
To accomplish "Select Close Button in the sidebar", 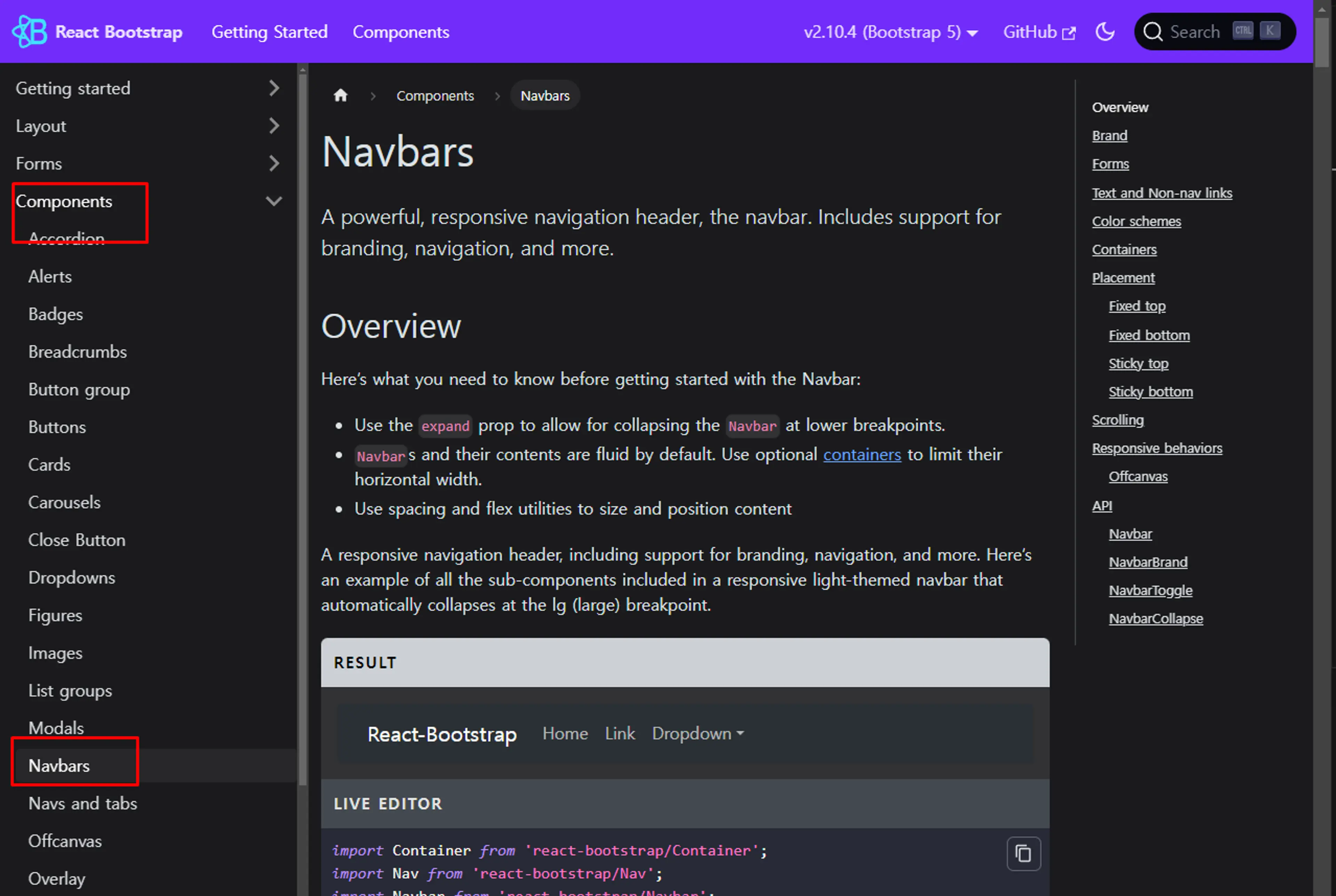I will [x=77, y=540].
